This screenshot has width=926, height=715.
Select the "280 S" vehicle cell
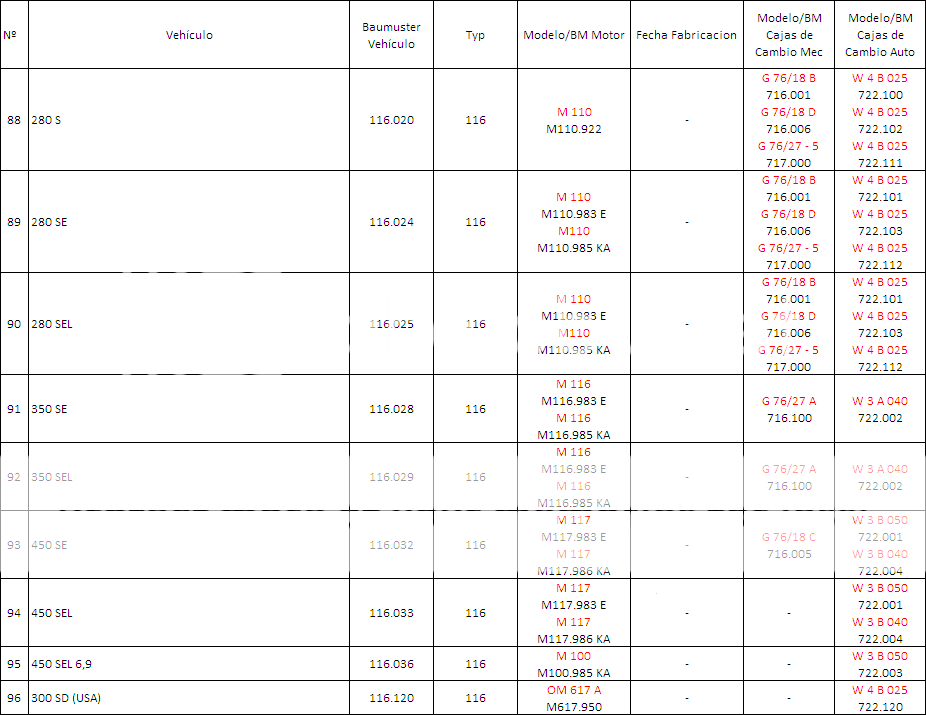tap(46, 120)
